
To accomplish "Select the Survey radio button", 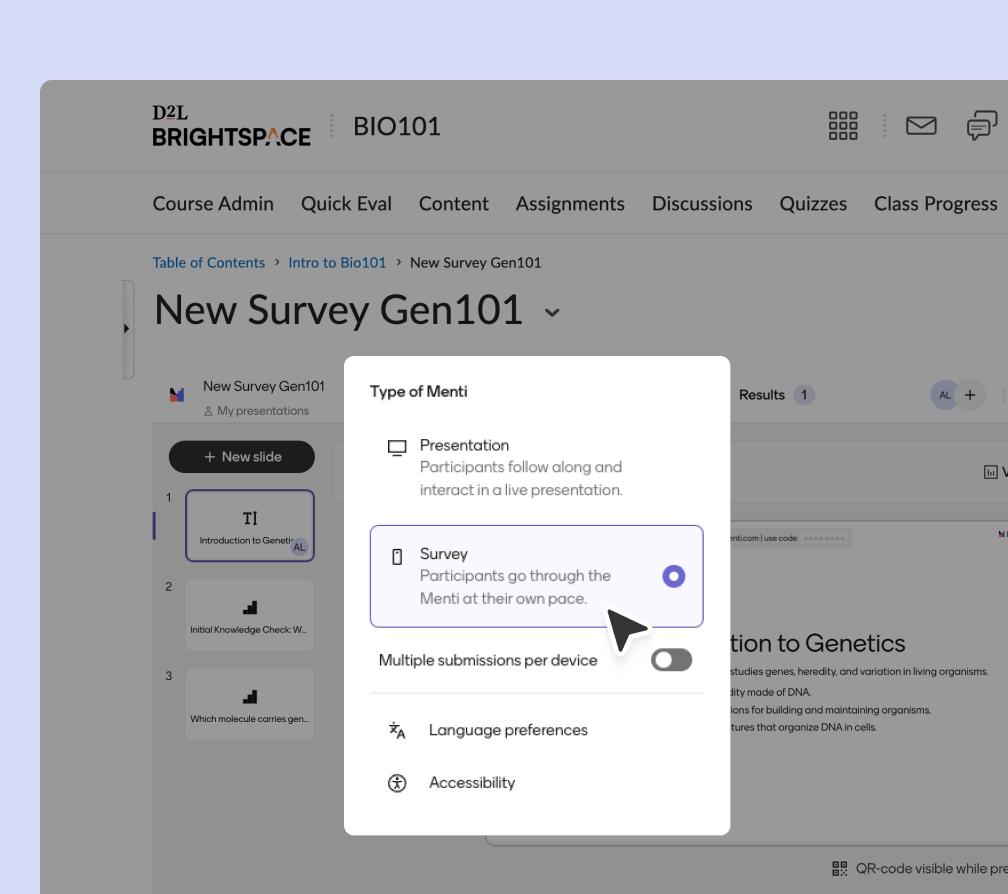I will click(x=674, y=576).
